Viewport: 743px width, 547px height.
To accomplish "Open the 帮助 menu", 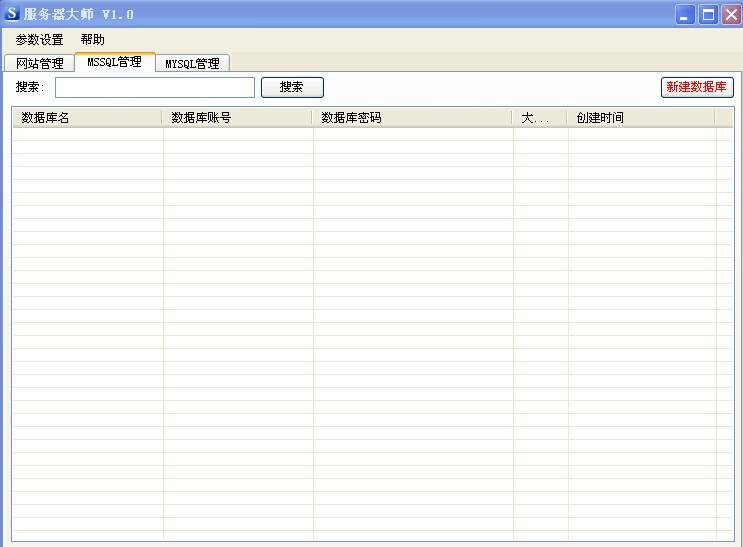I will 92,40.
